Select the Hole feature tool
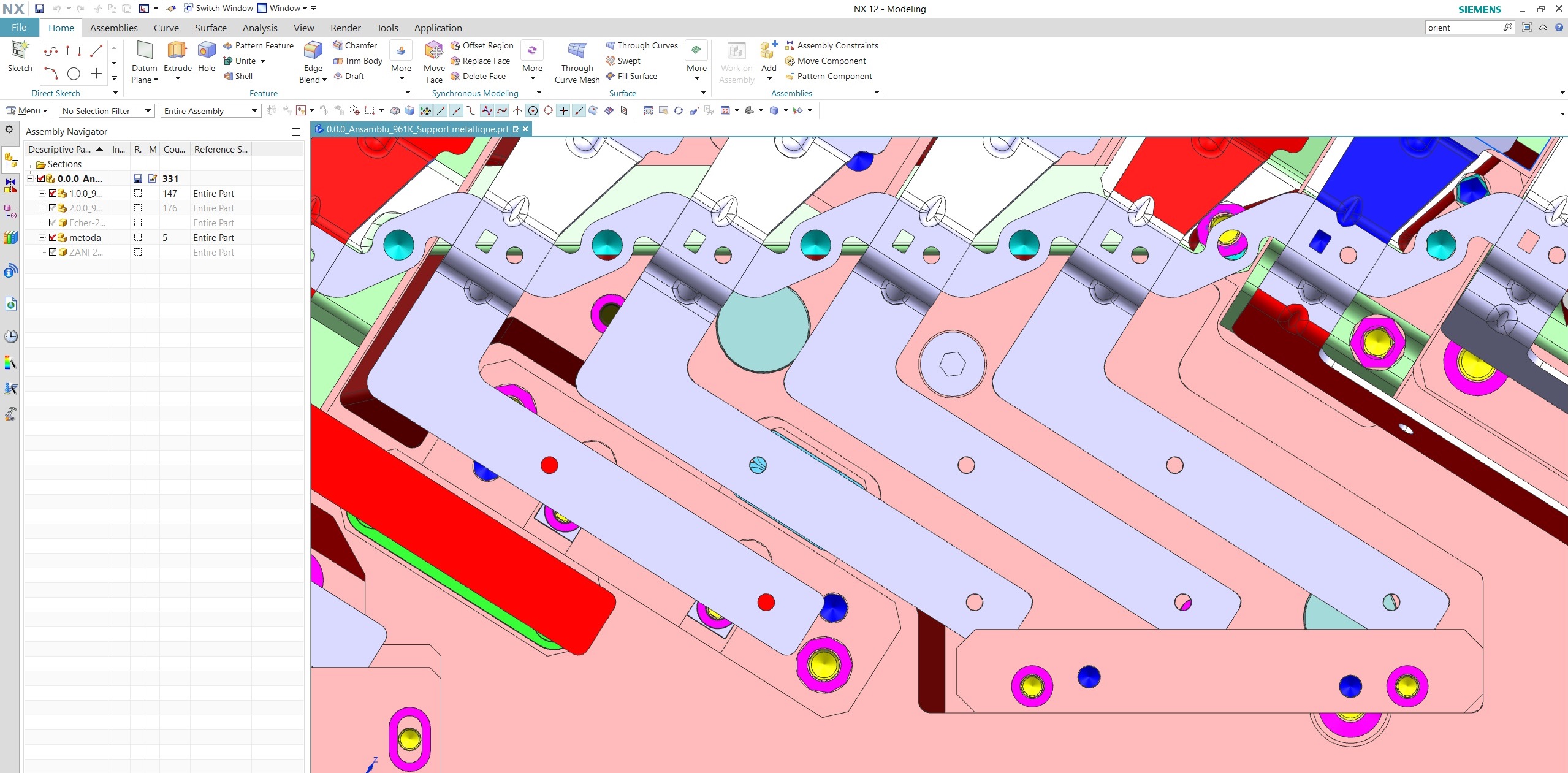This screenshot has width=1568, height=773. pos(207,51)
